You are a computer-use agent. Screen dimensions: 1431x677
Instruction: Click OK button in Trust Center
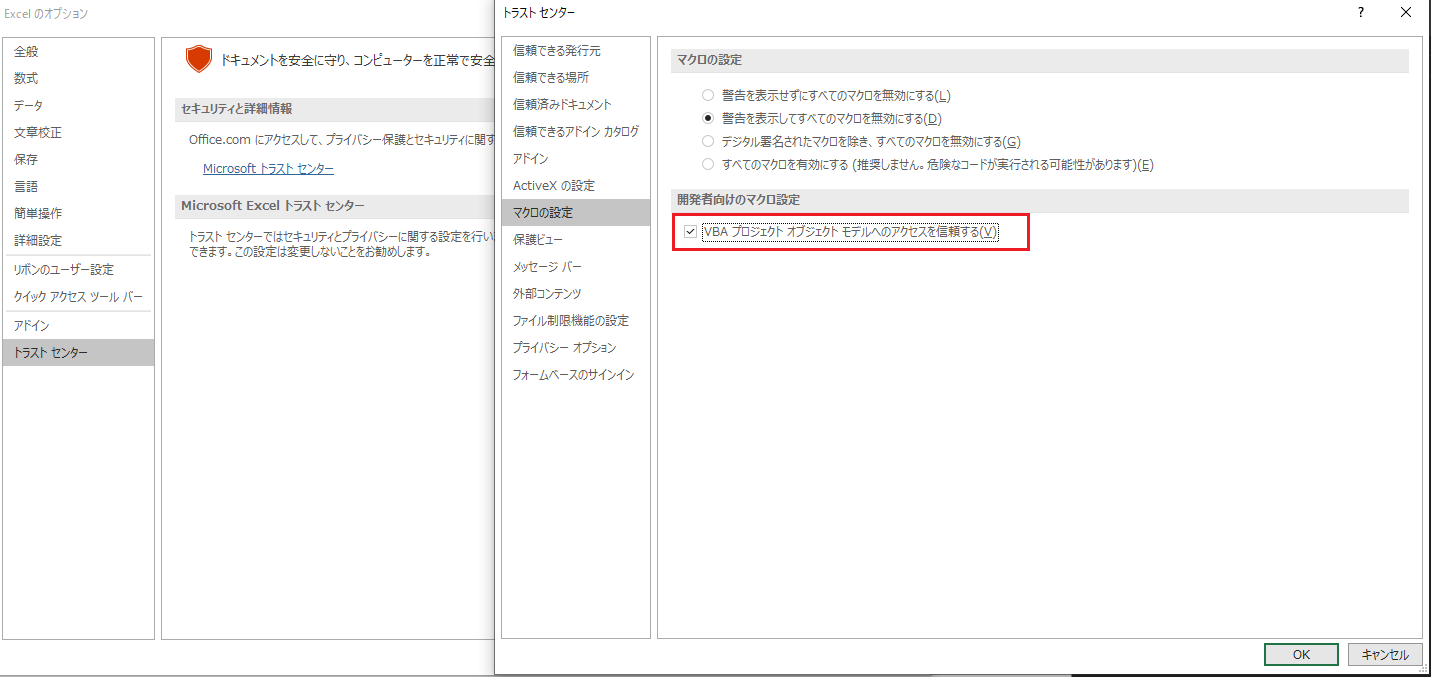coord(1301,654)
